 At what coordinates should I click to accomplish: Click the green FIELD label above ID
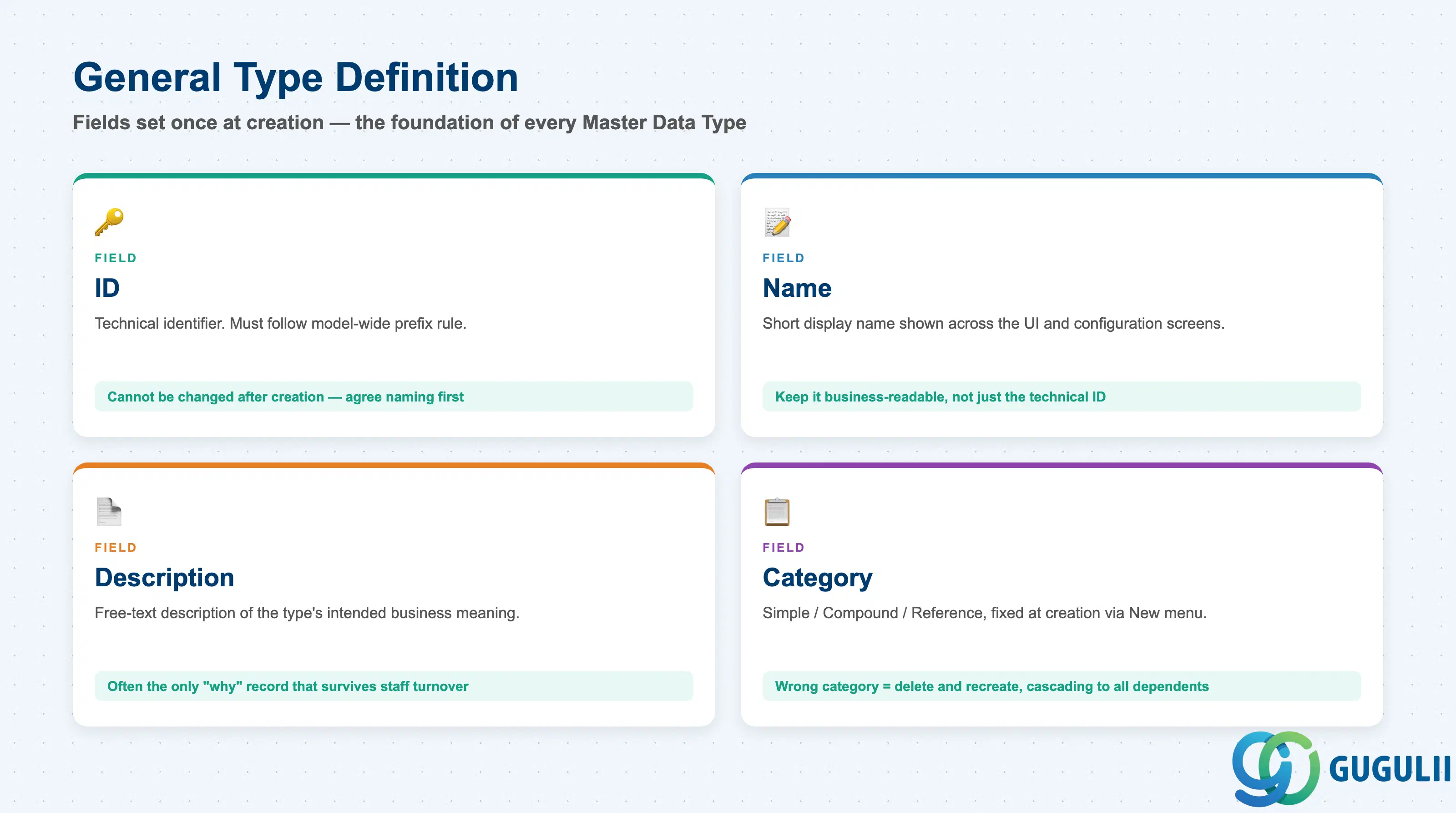[x=116, y=258]
